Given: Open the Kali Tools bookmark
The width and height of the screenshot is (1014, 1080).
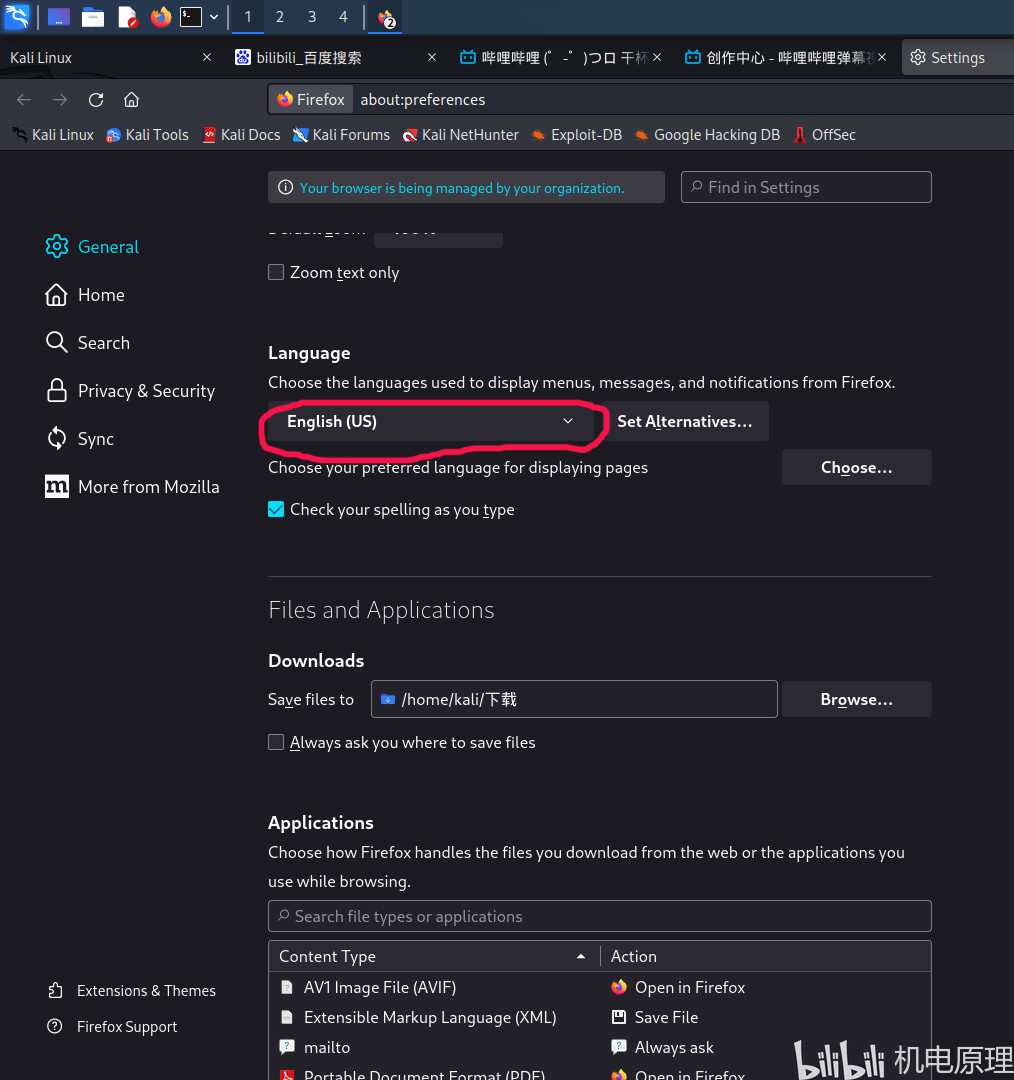Looking at the screenshot, I should (x=147, y=135).
